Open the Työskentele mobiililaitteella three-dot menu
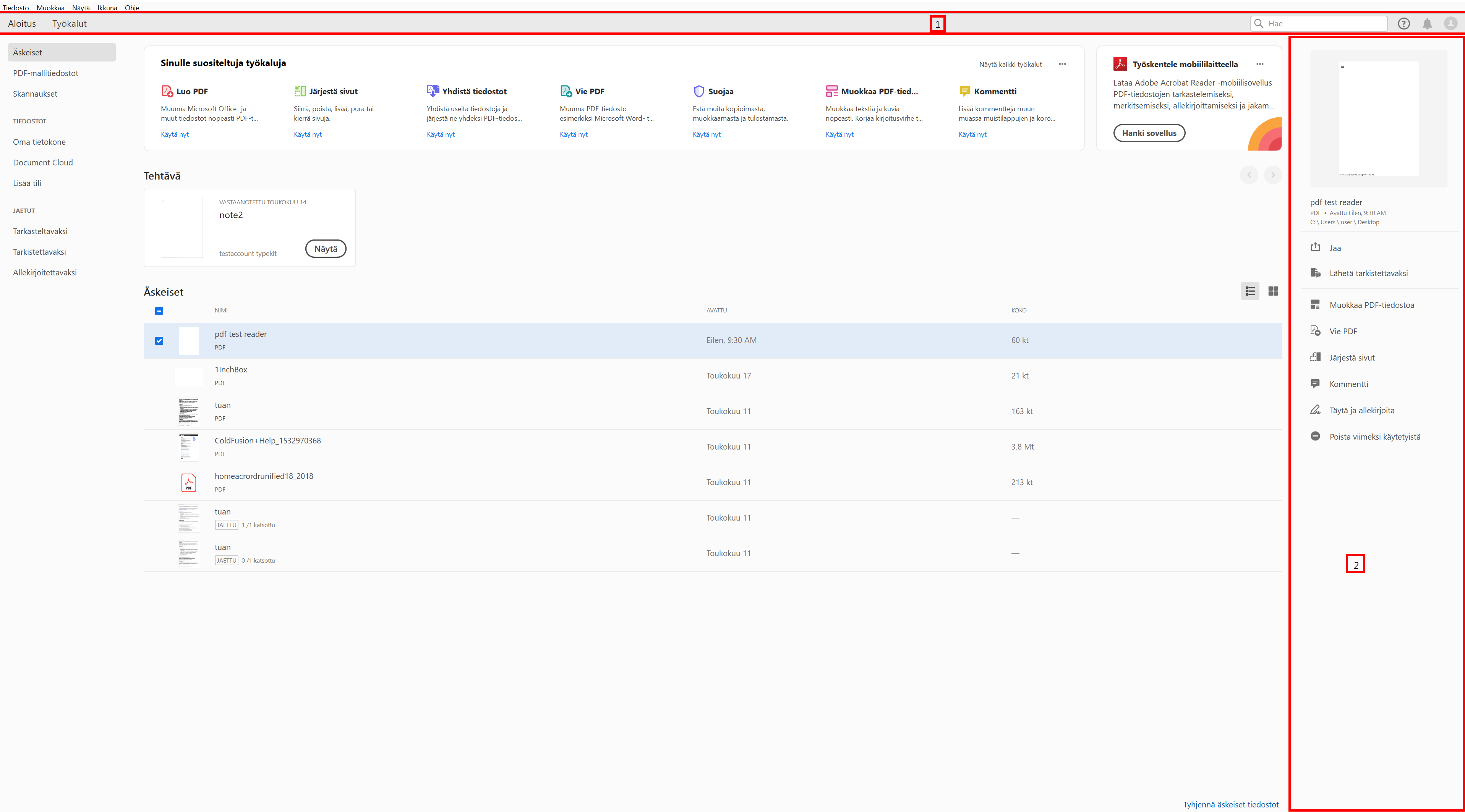 pos(1260,64)
